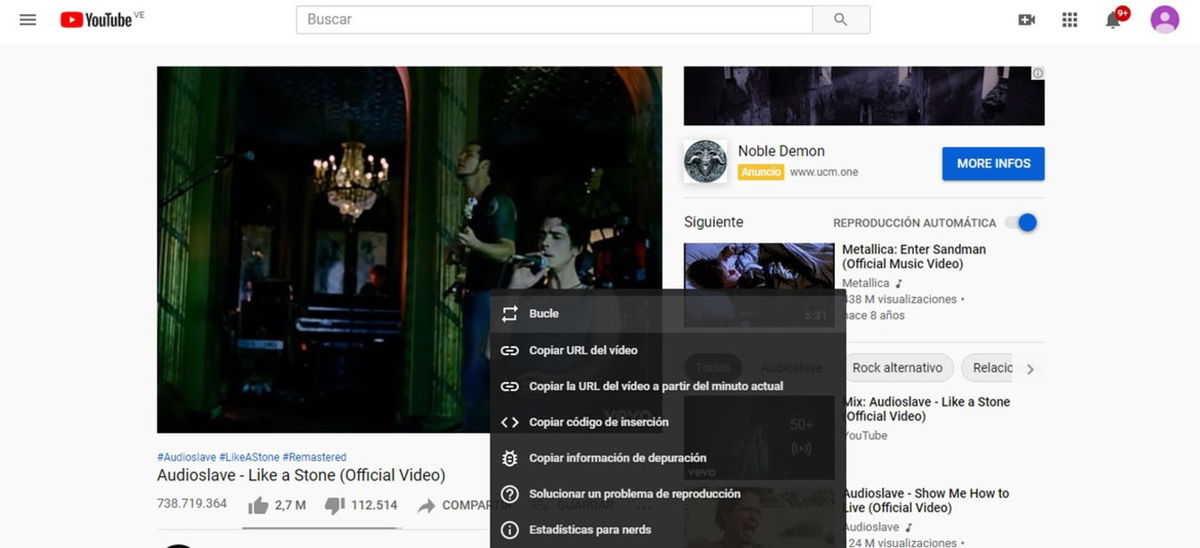Image resolution: width=1200 pixels, height=548 pixels.
Task: Click the embed code brackets icon
Action: pyautogui.click(x=510, y=422)
